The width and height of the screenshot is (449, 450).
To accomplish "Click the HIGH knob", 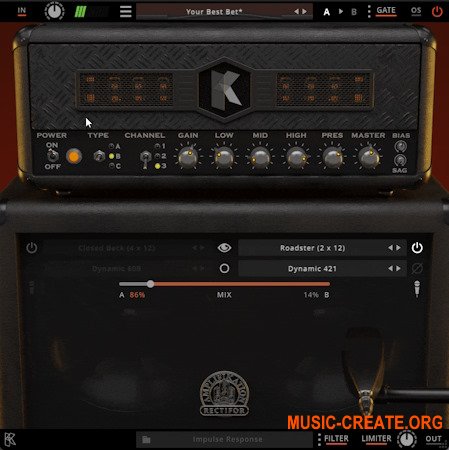I will (x=296, y=157).
